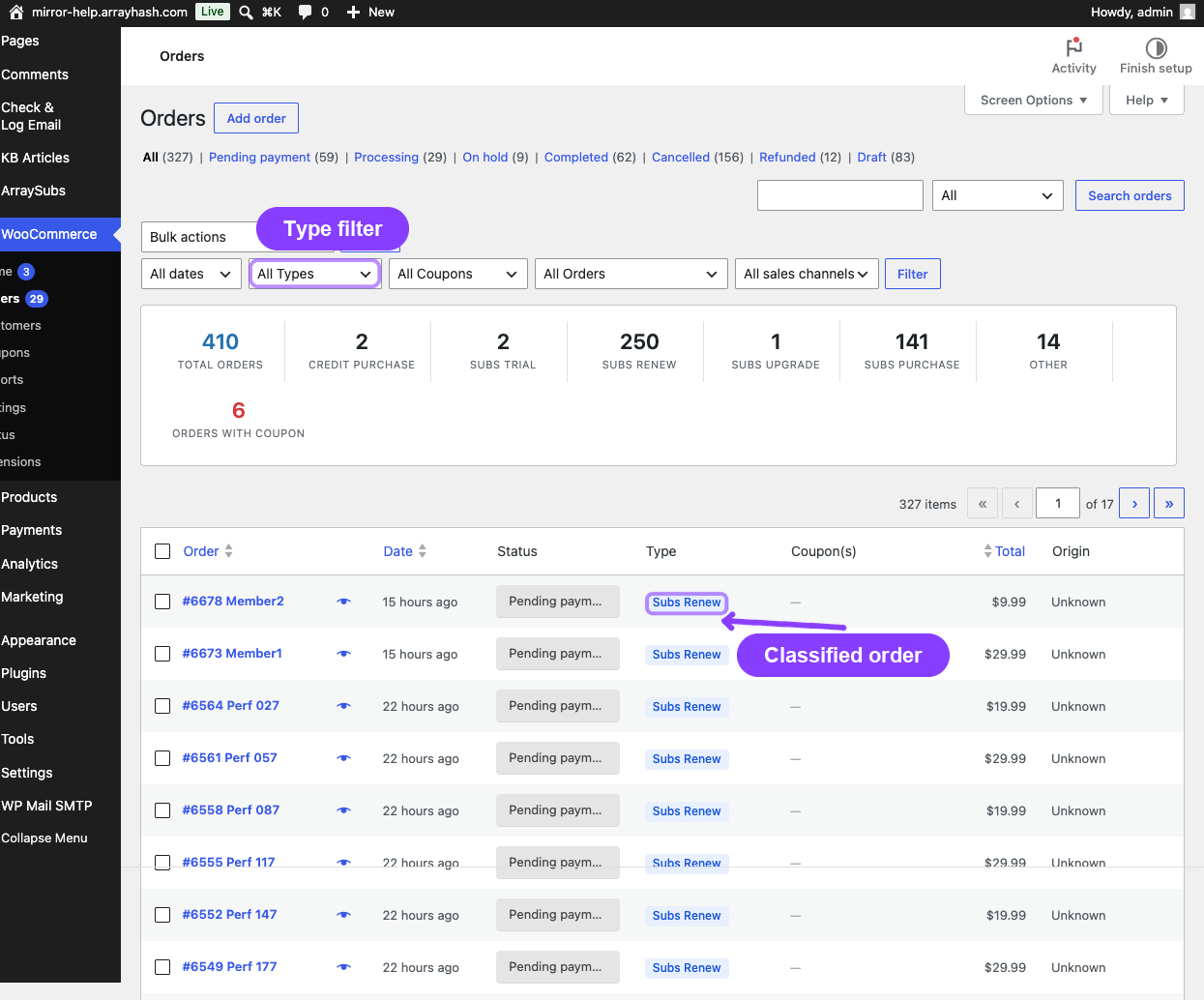Screen dimensions: 1204x1000
Task: Preview order #6678 Member2 eye icon
Action: (343, 602)
